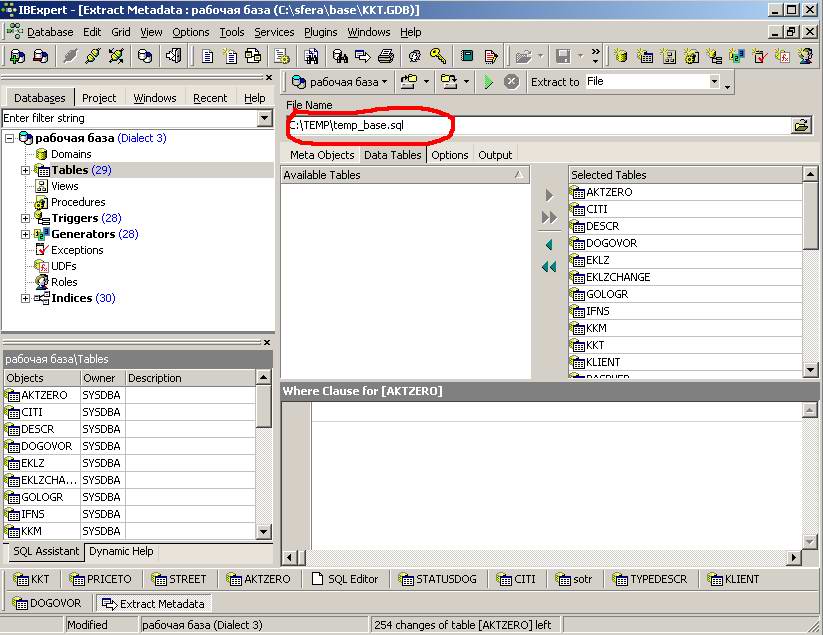Expand the Generators (28) tree node
Viewport: 823px width, 635px height.
tap(25, 235)
